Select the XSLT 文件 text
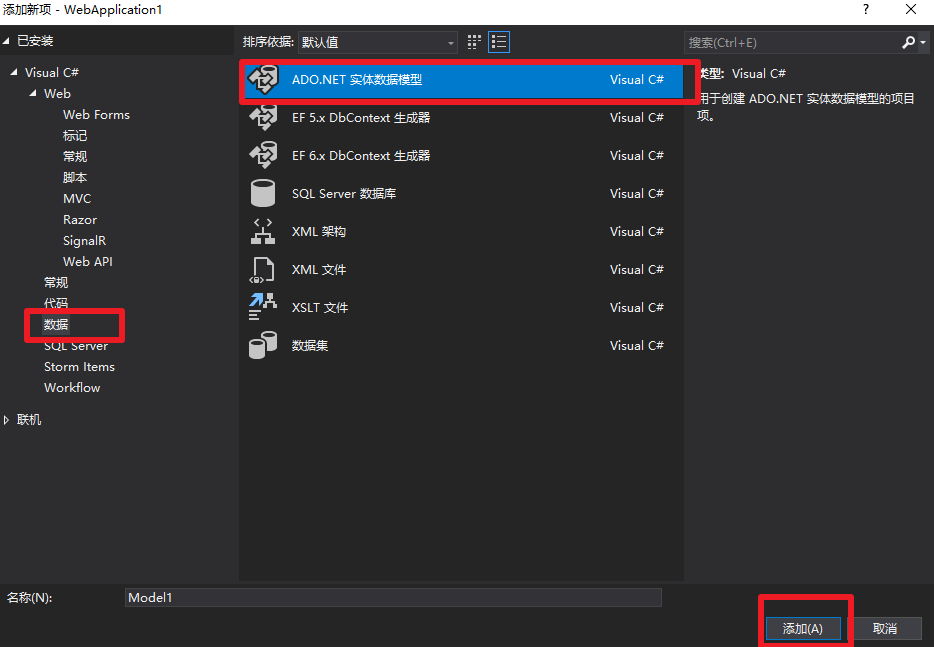The height and width of the screenshot is (647, 934). (x=320, y=308)
